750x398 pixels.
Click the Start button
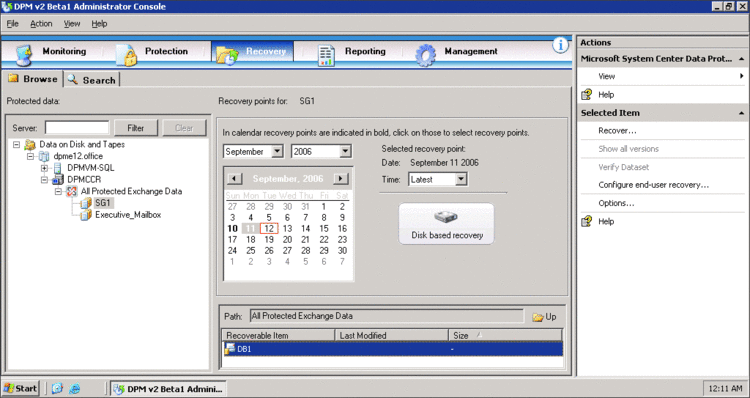(20, 388)
